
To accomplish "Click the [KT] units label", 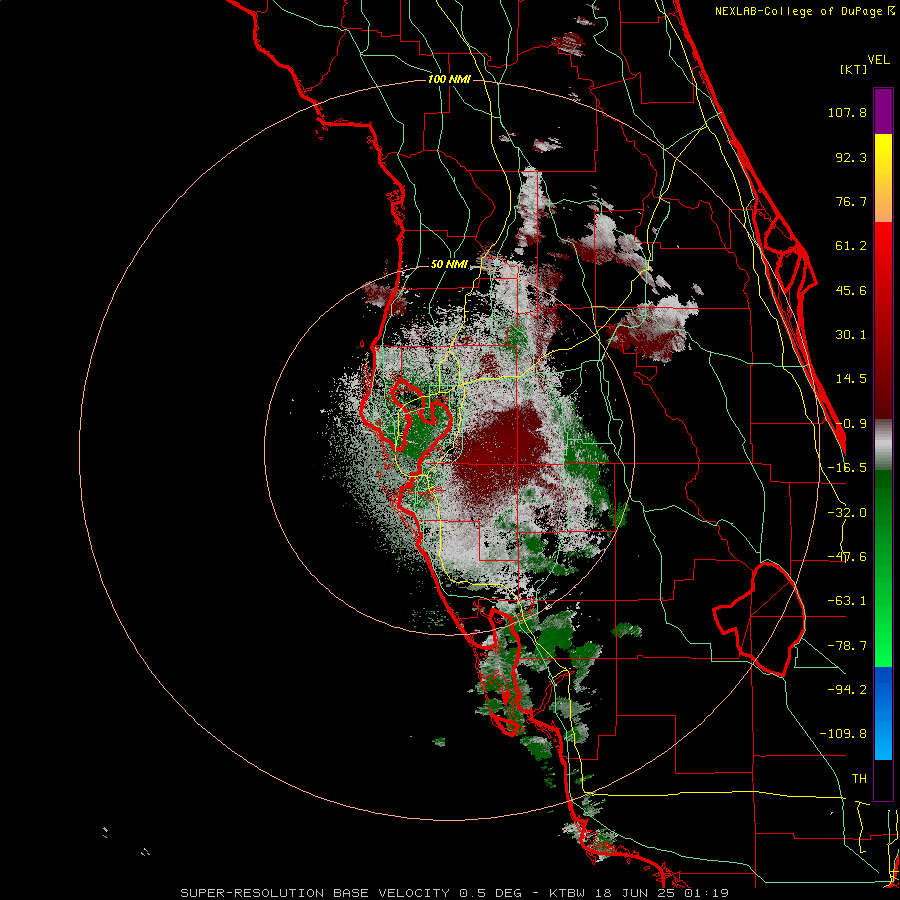I will coord(854,69).
